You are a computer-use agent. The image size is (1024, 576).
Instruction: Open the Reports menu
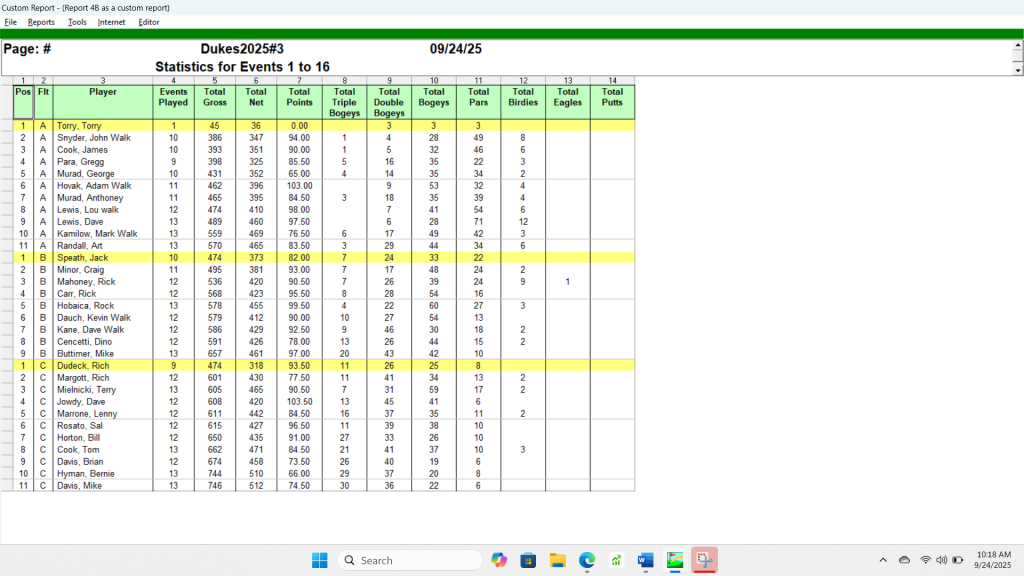(x=41, y=22)
